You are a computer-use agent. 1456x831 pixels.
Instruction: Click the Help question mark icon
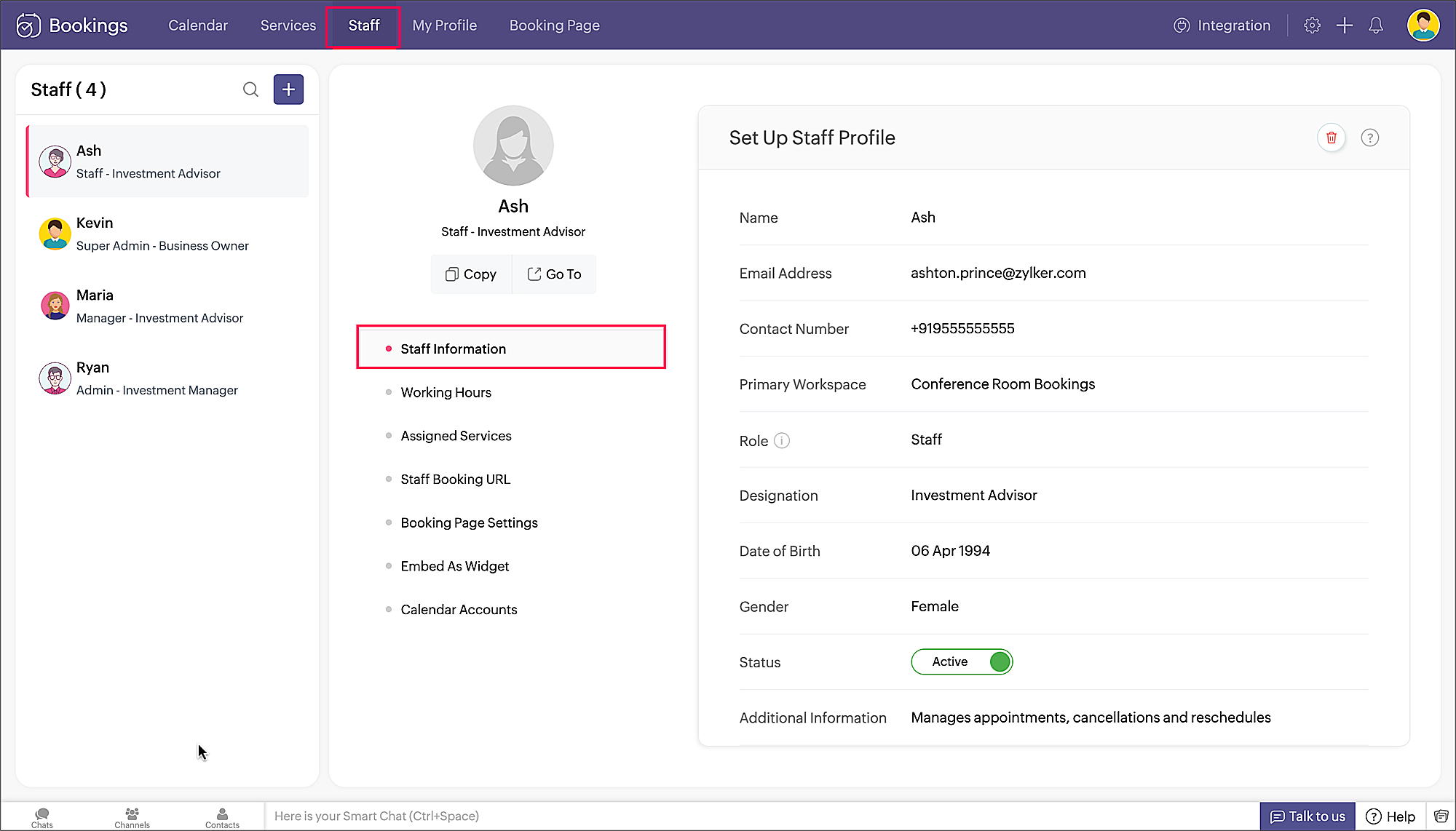1374,816
